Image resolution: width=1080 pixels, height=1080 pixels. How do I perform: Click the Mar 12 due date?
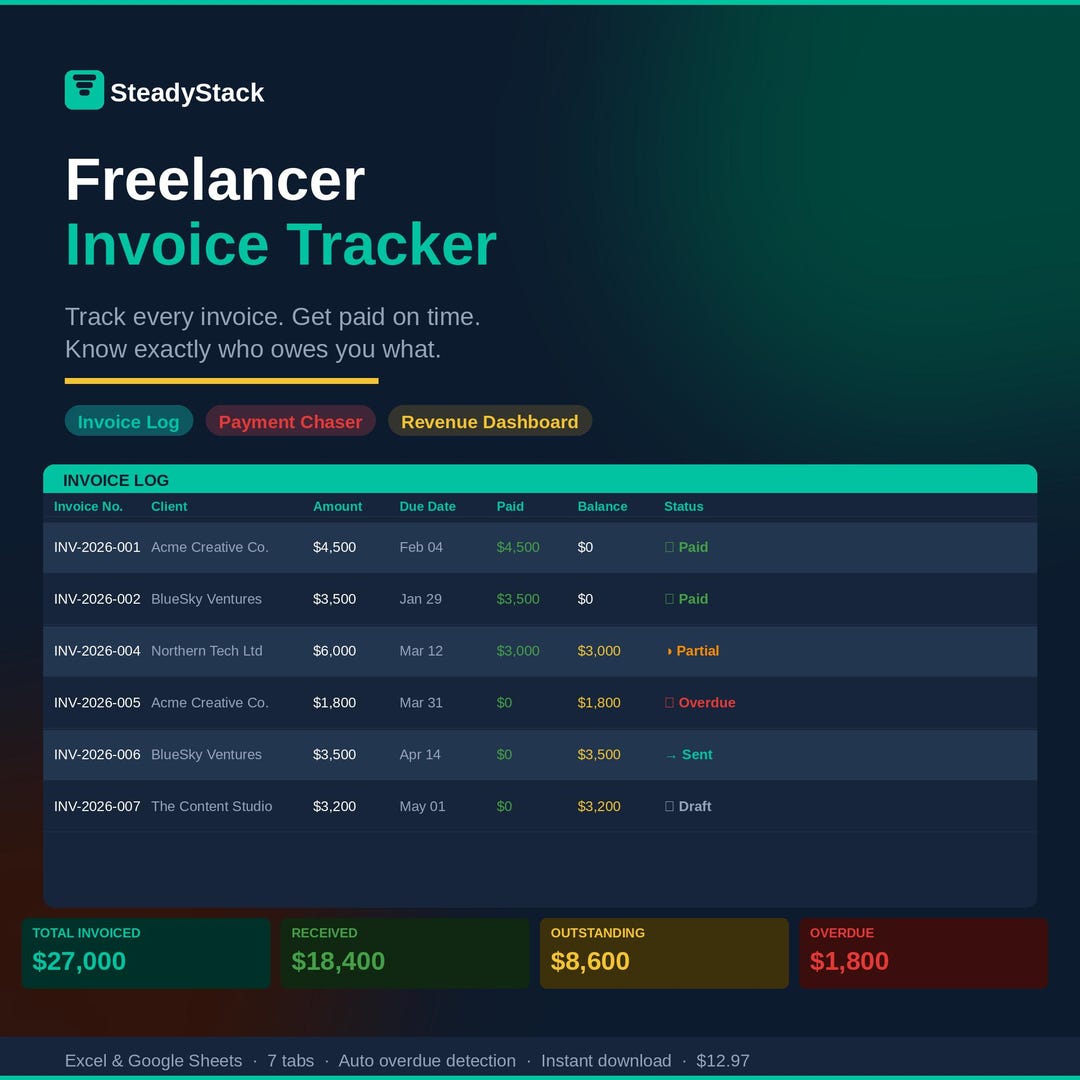pyautogui.click(x=421, y=650)
